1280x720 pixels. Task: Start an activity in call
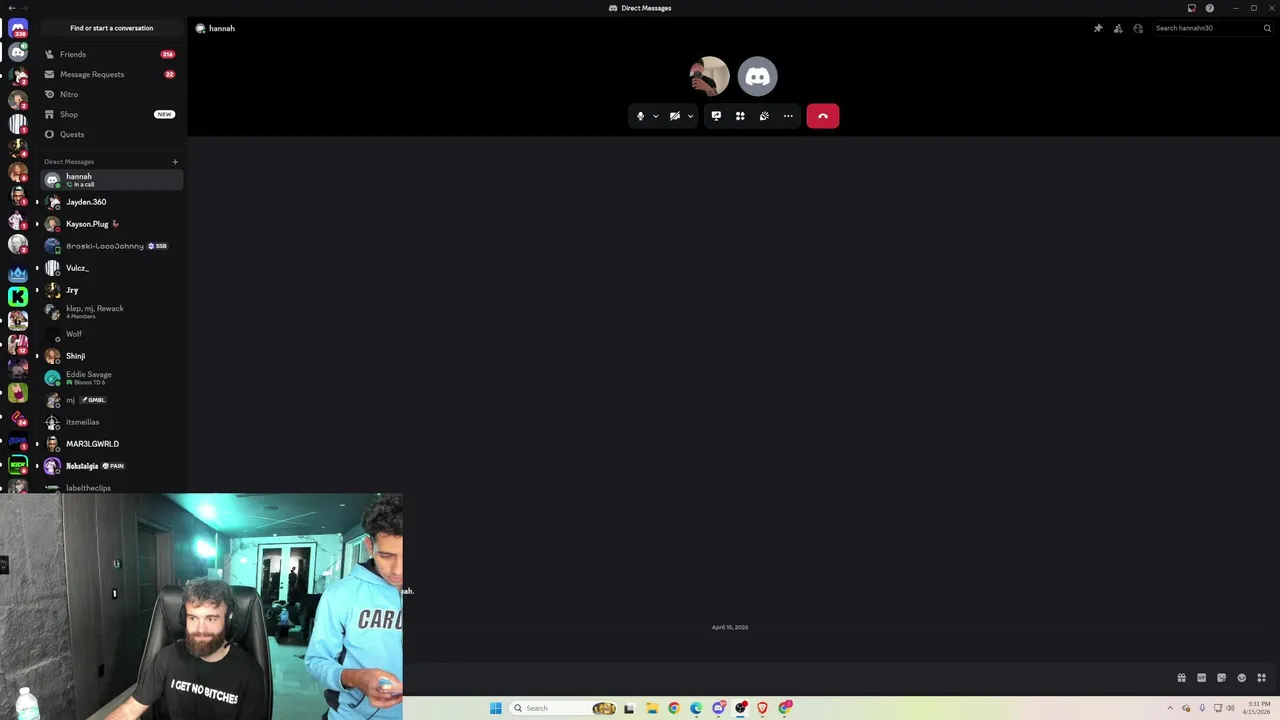(x=740, y=116)
